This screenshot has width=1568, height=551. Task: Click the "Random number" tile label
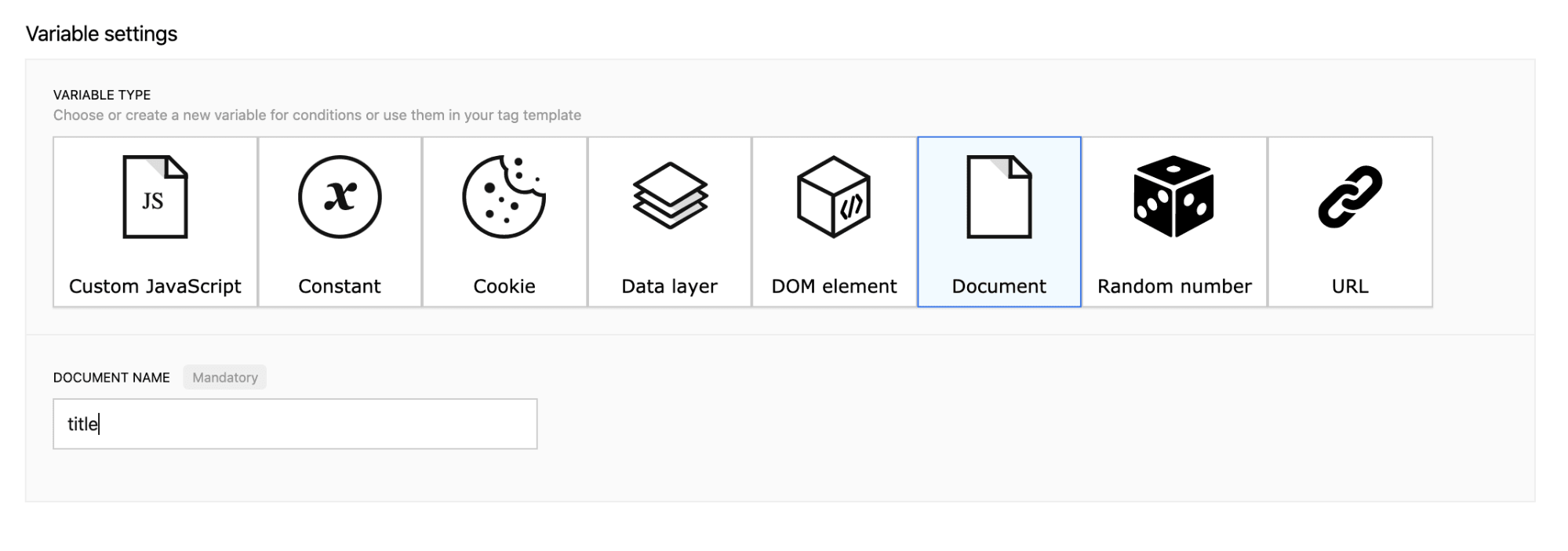click(x=1174, y=286)
